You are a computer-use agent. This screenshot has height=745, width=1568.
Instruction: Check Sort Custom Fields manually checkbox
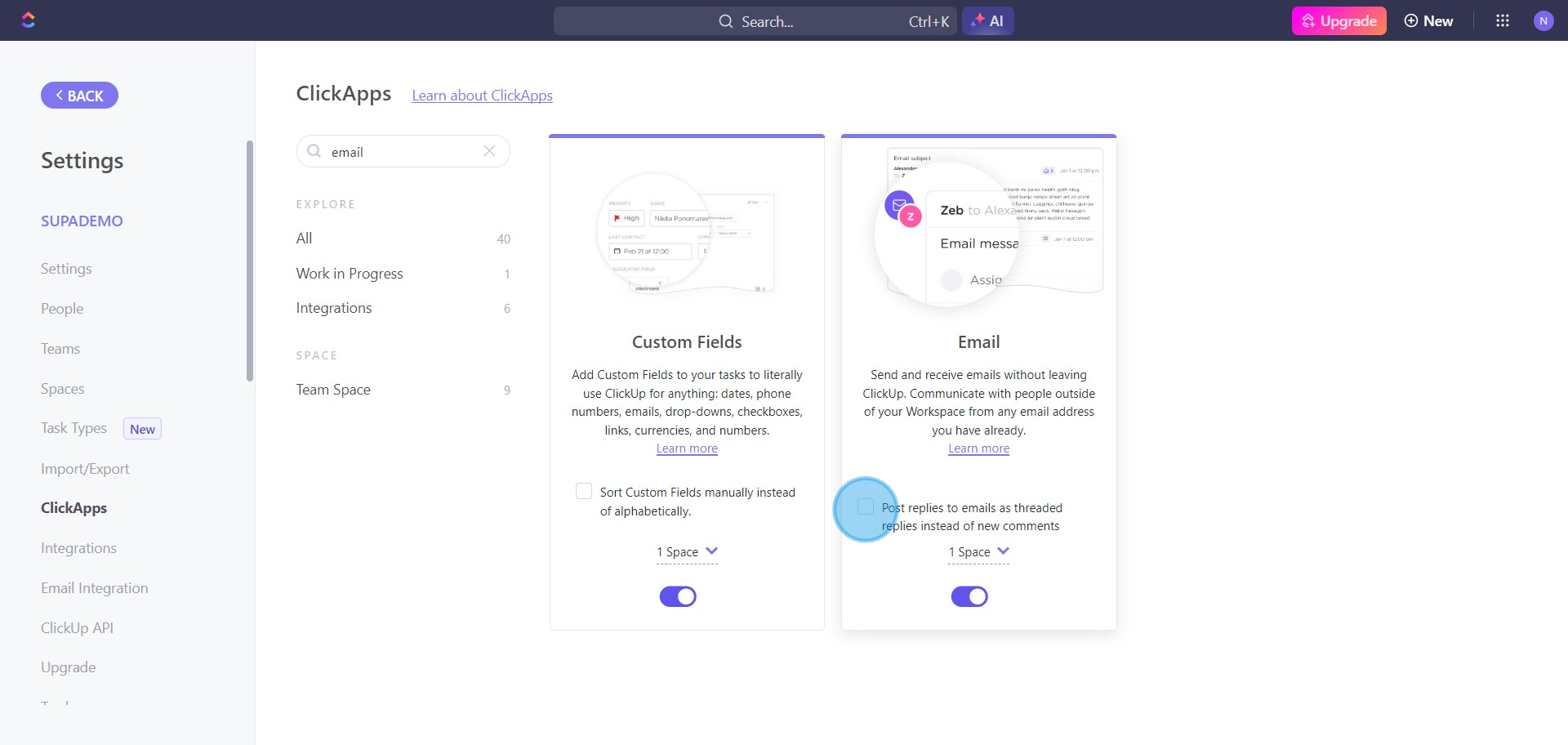pyautogui.click(x=584, y=491)
